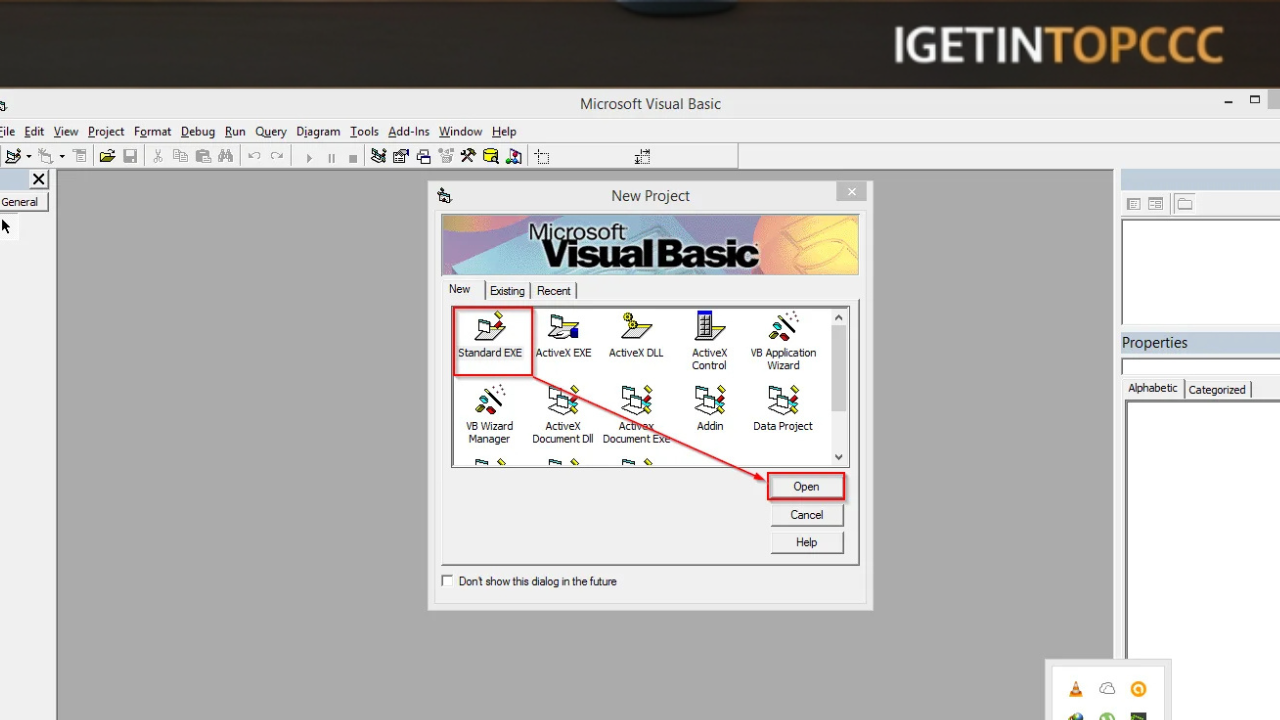The image size is (1280, 720).
Task: Open the Project menu
Action: (106, 131)
